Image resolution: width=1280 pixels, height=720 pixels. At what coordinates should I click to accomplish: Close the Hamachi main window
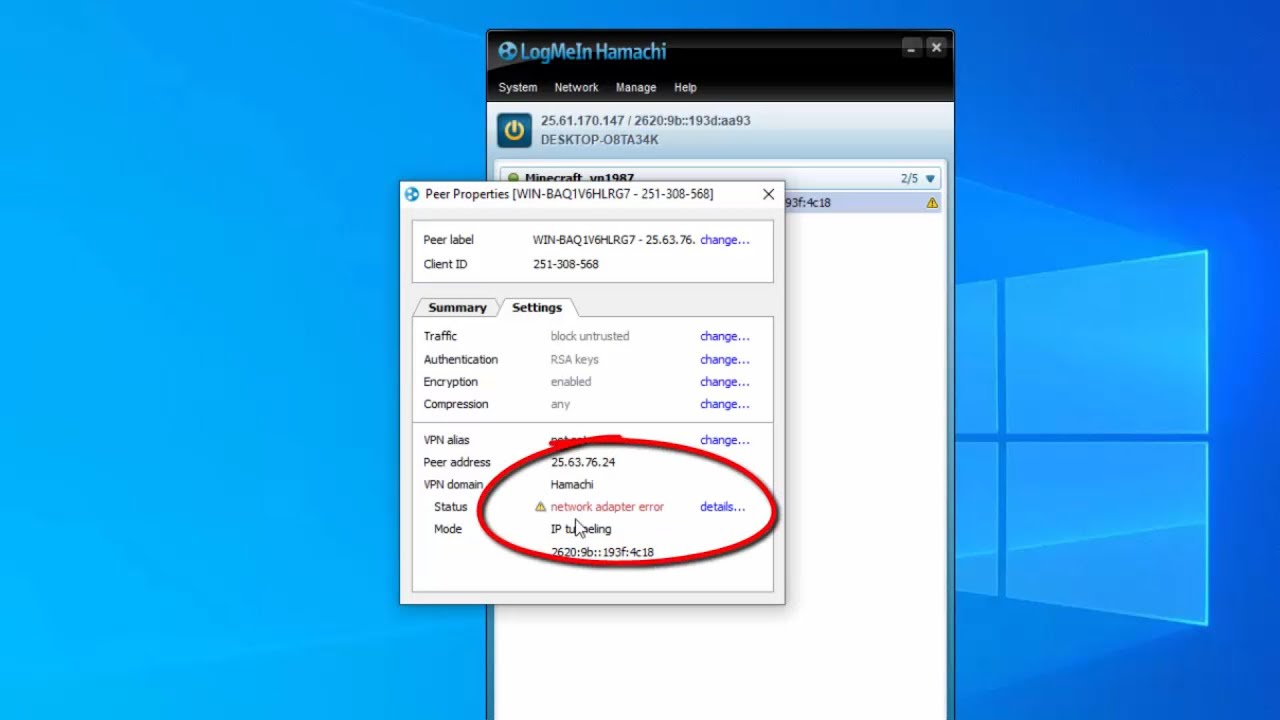[x=936, y=47]
